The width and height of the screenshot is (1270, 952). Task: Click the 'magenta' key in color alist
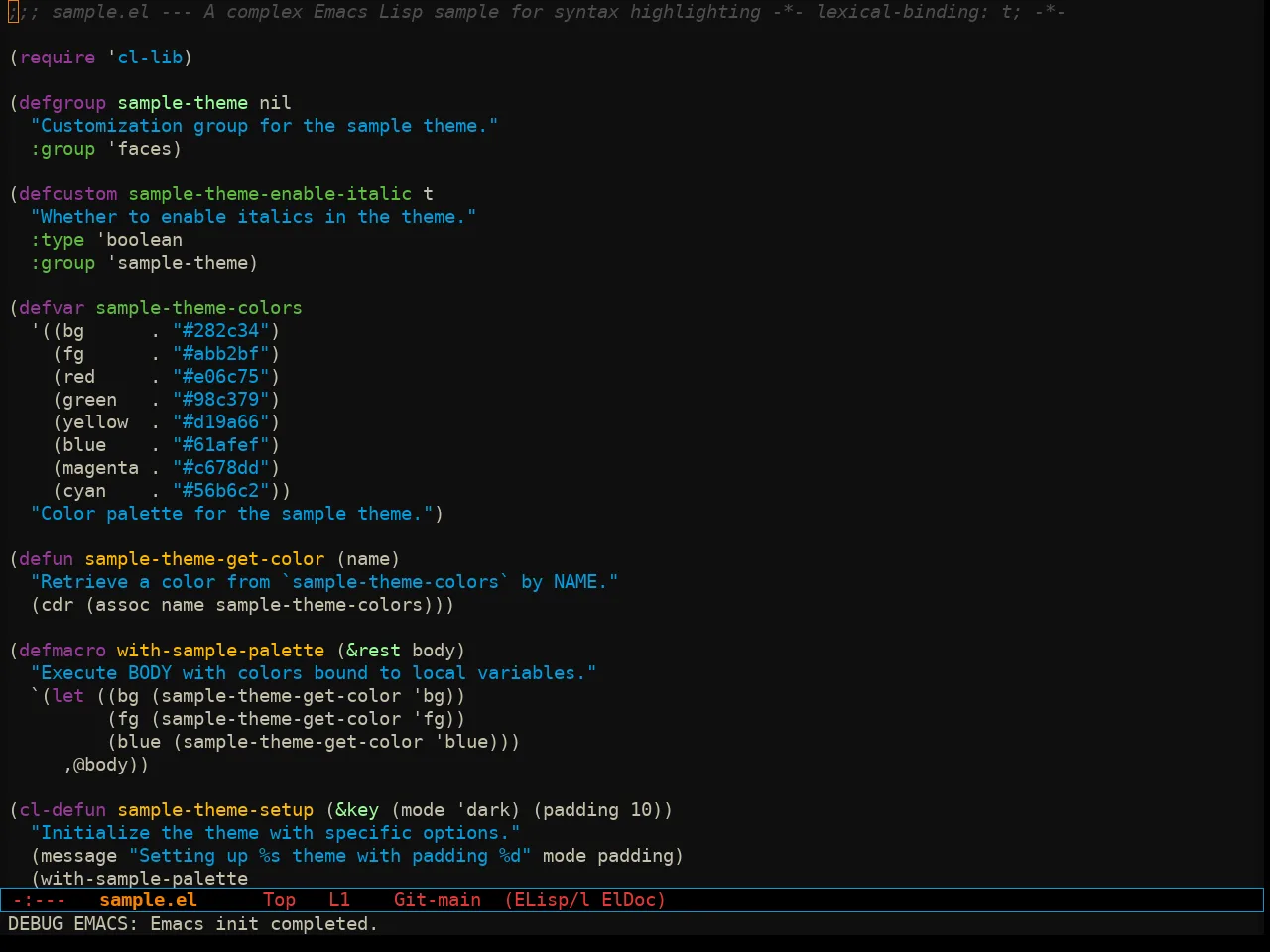point(101,468)
